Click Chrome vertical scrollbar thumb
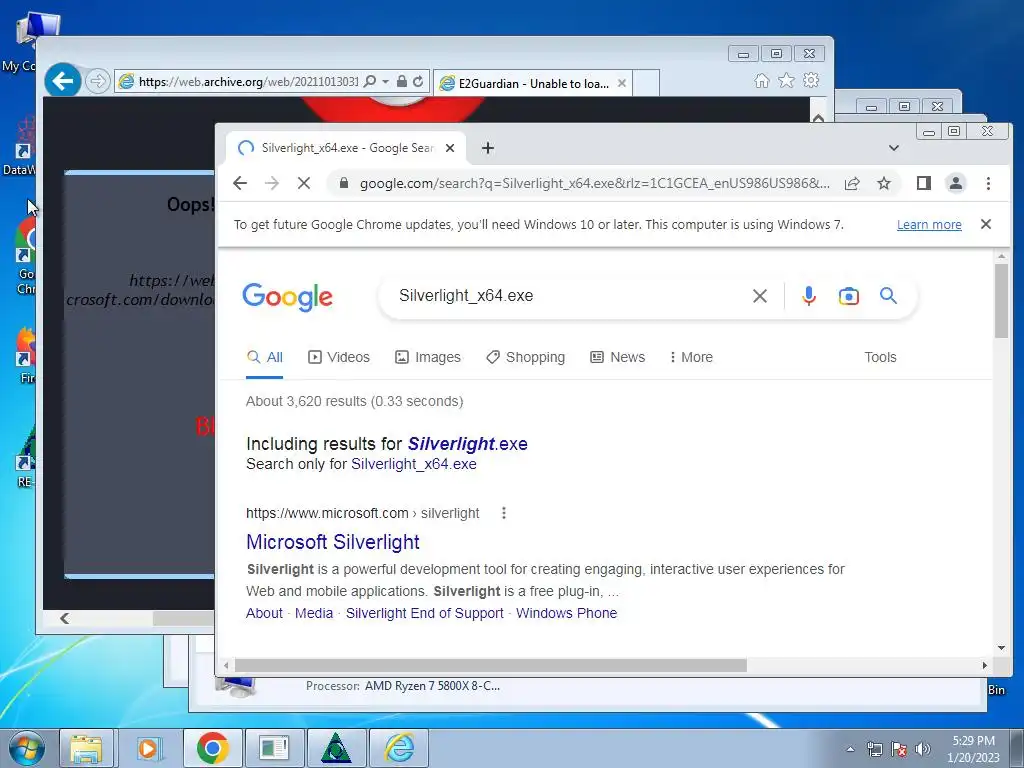Screen dimensions: 1024x768 pyautogui.click(x=1001, y=301)
